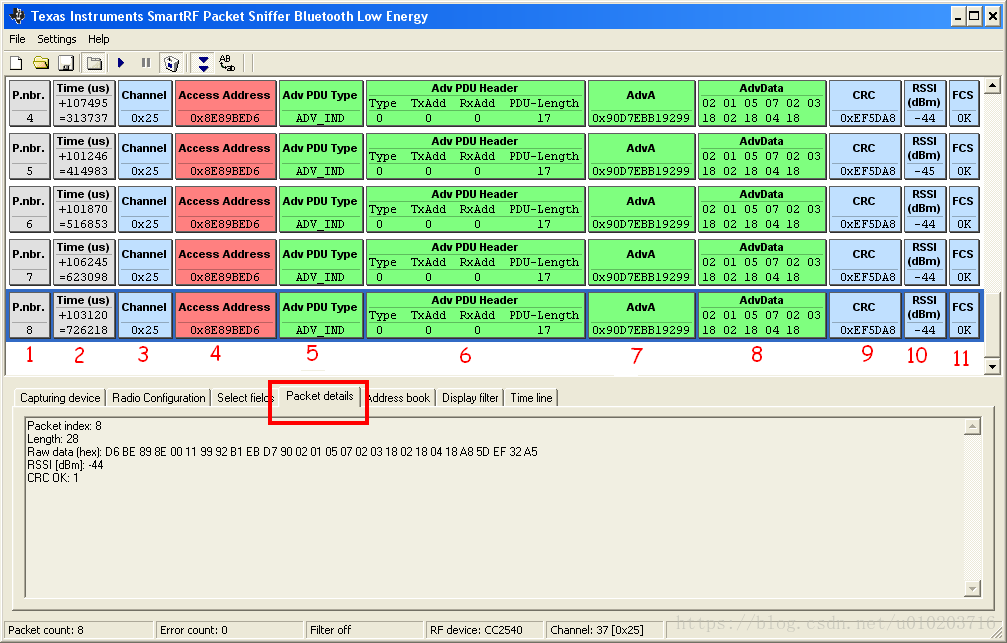This screenshot has width=1007, height=643.
Task: Click Access Address cell in packet 5
Action: (x=225, y=156)
